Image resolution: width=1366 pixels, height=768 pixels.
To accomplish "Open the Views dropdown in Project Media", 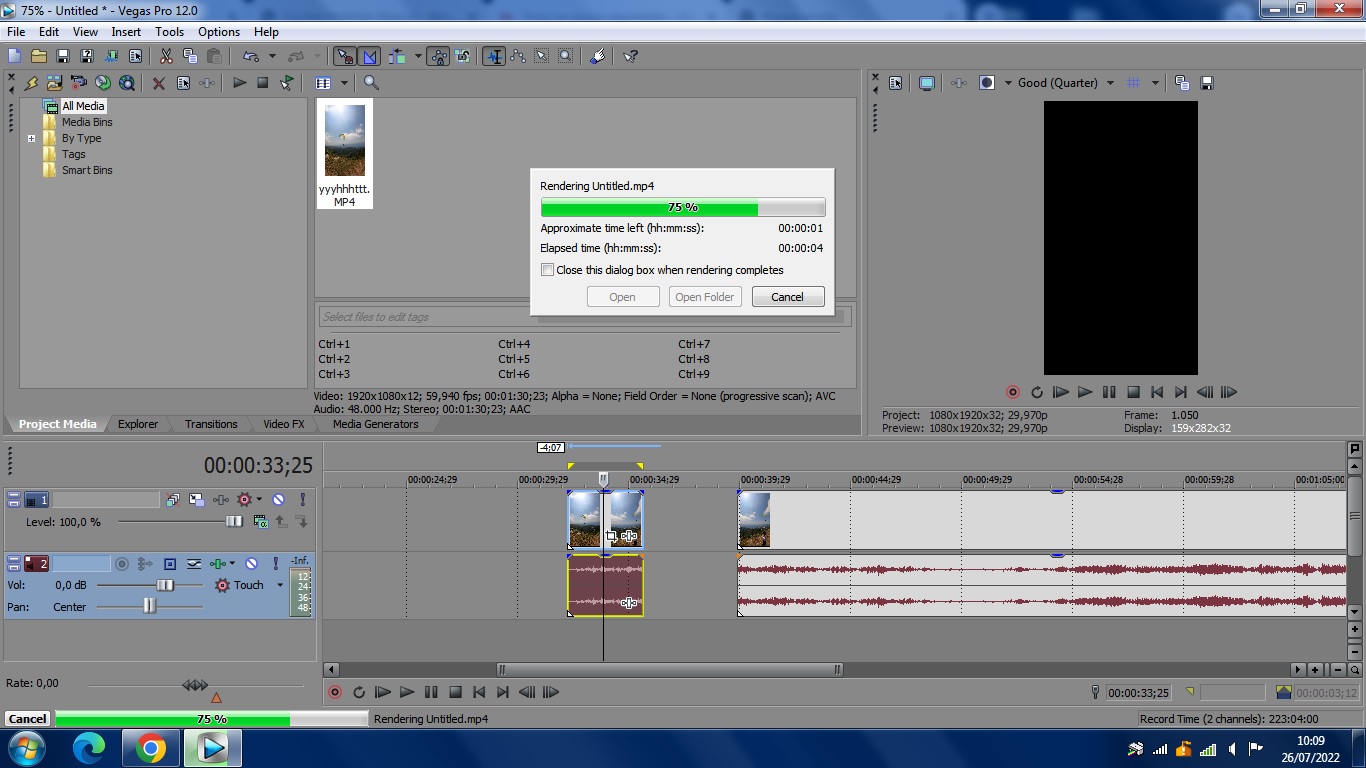I will [344, 83].
